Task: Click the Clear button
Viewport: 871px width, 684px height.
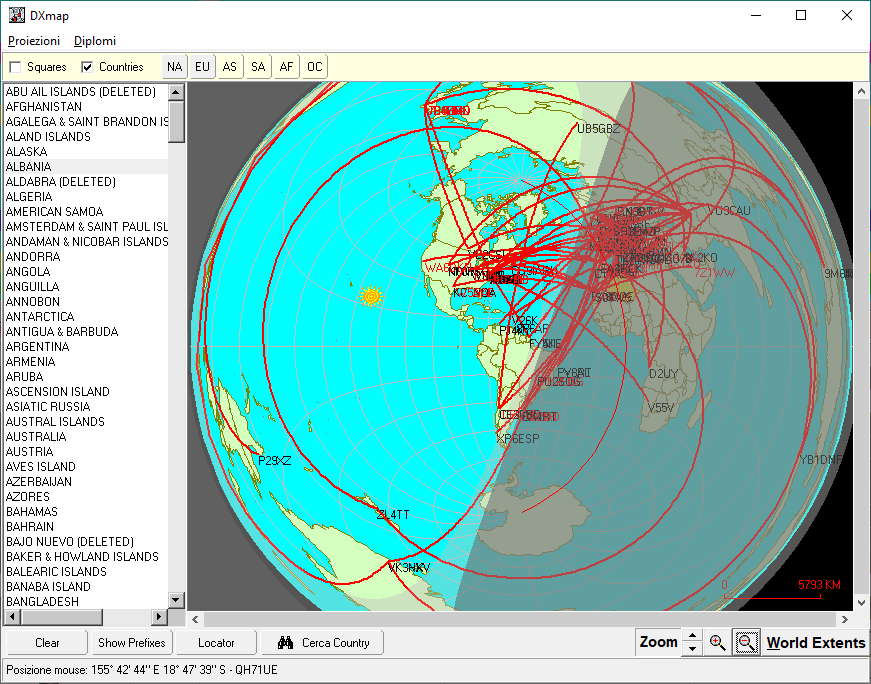Action: [47, 643]
